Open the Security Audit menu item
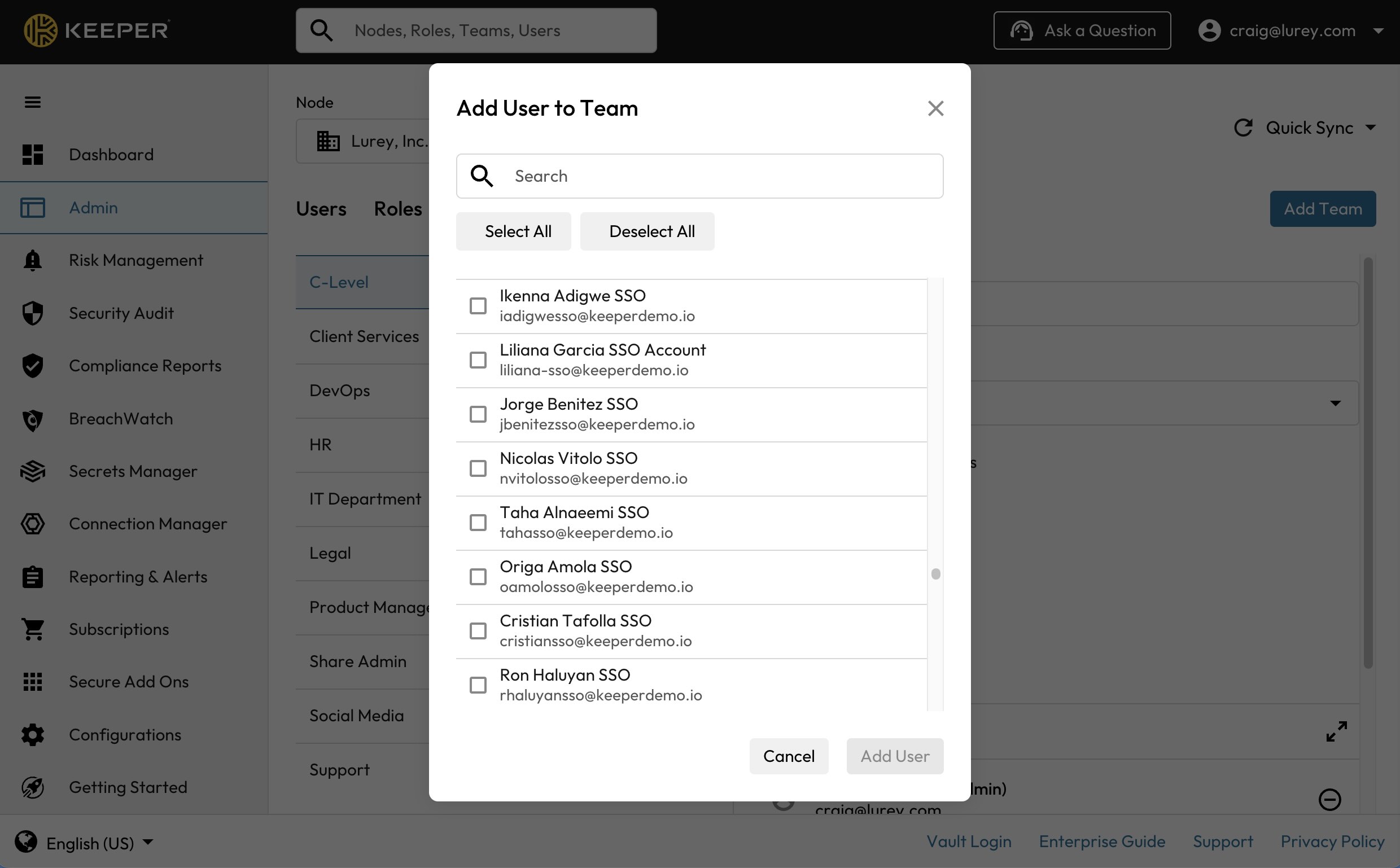This screenshot has height=868, width=1400. point(121,313)
